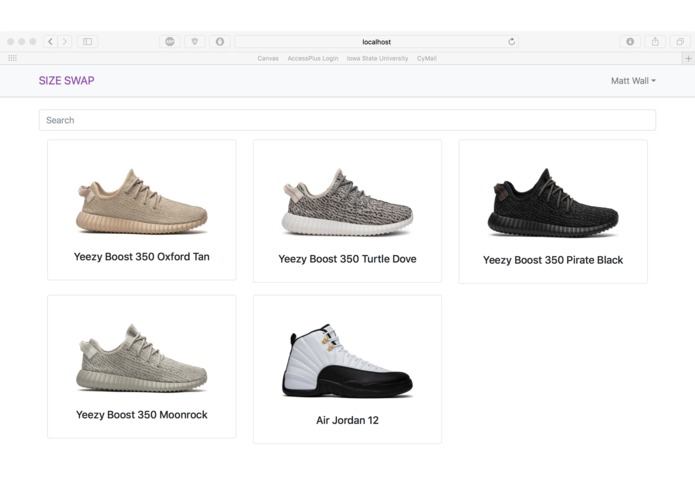Click the Air Jordan 12 title
This screenshot has width=695, height=494.
click(x=347, y=420)
